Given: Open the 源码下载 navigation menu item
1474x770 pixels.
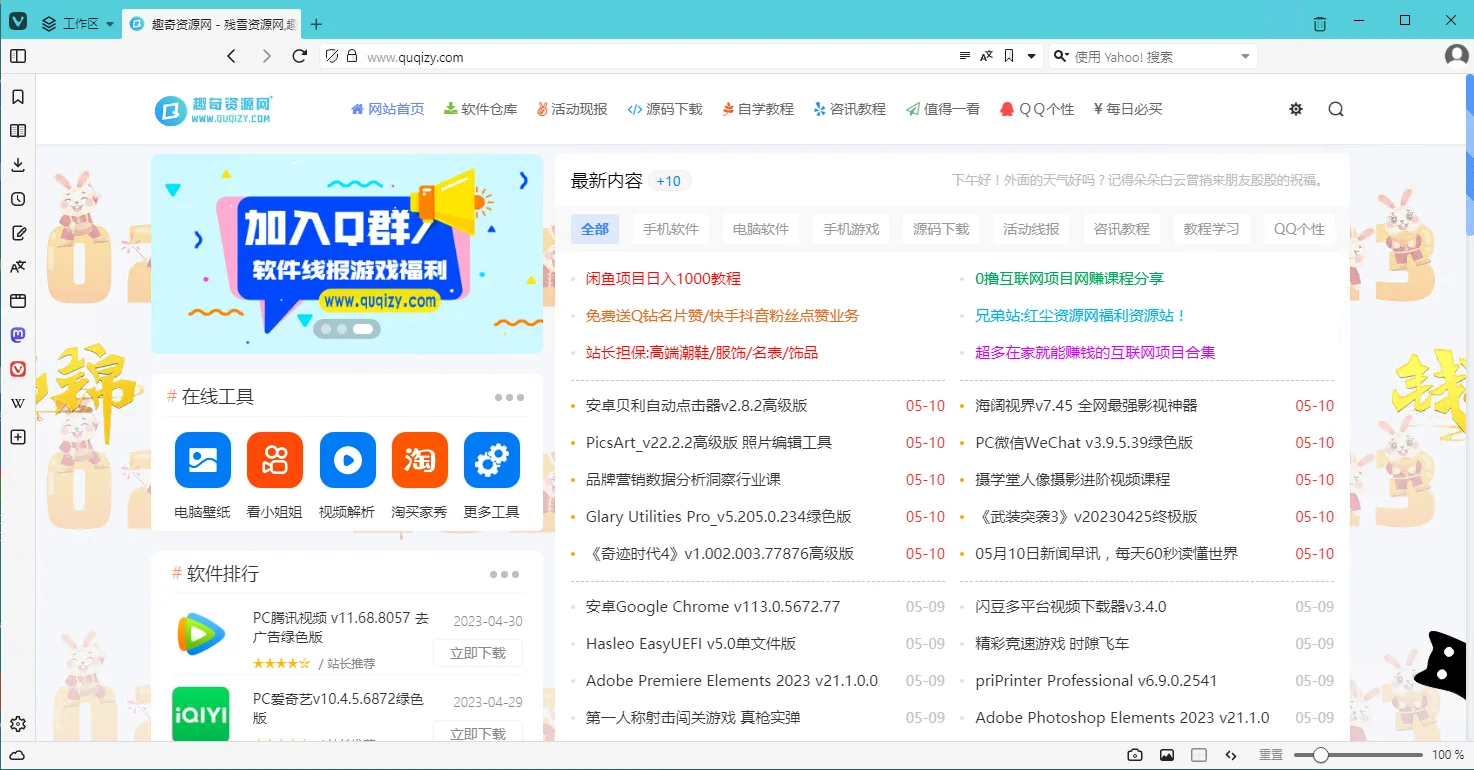Looking at the screenshot, I should 665,108.
